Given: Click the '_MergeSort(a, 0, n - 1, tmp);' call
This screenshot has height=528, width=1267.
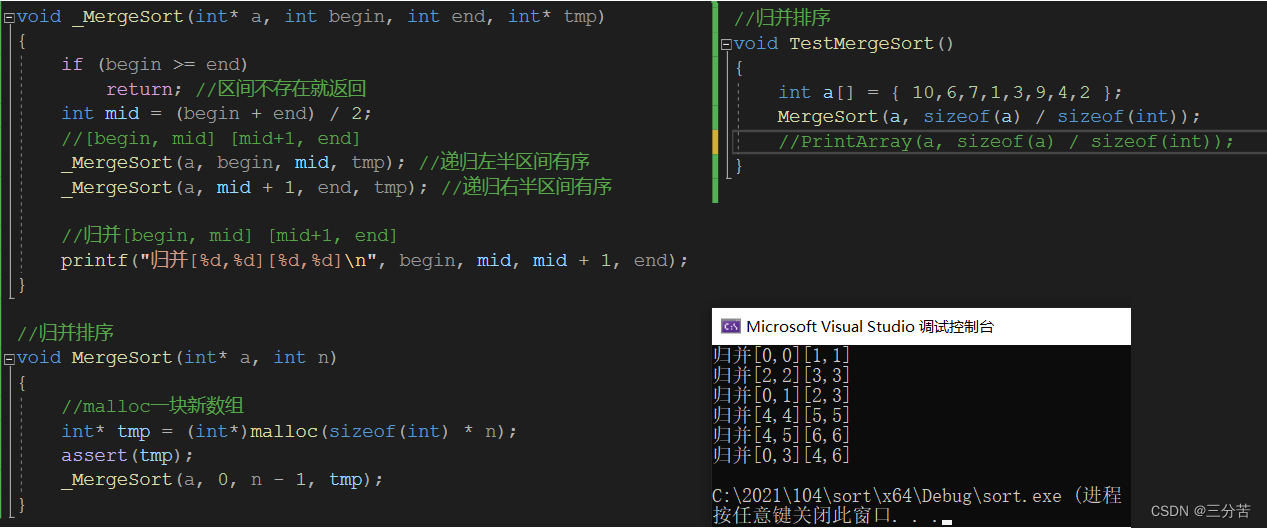Looking at the screenshot, I should 222,480.
